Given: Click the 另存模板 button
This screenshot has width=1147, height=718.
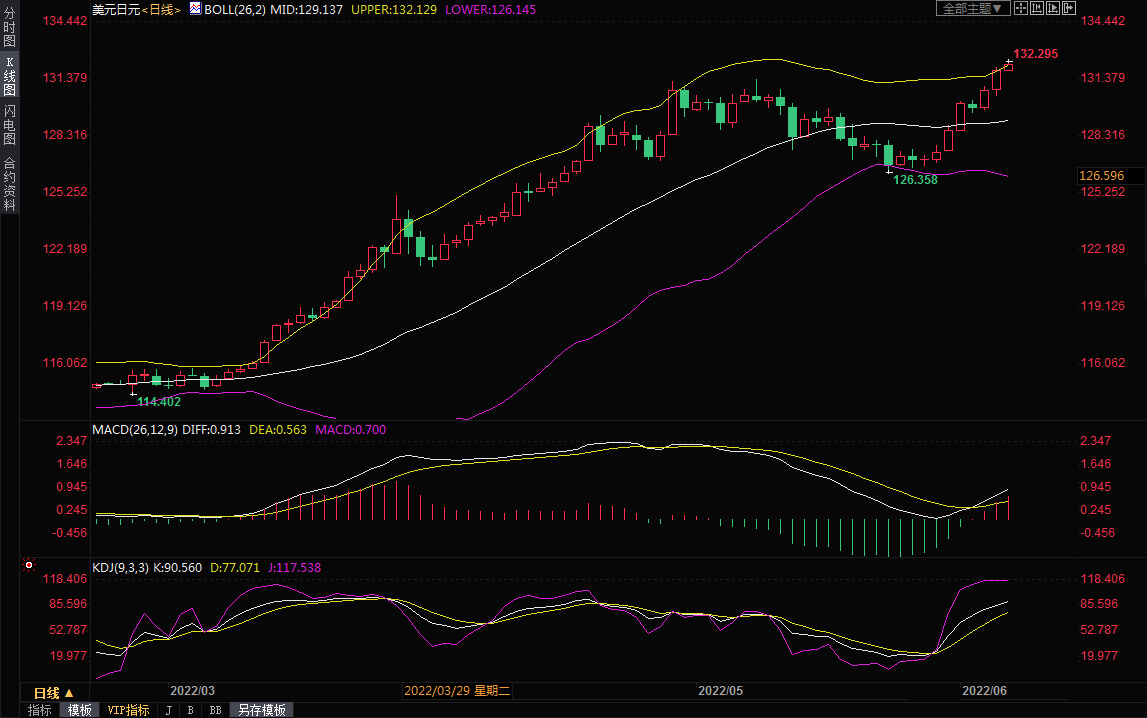Looking at the screenshot, I should tap(261, 710).
